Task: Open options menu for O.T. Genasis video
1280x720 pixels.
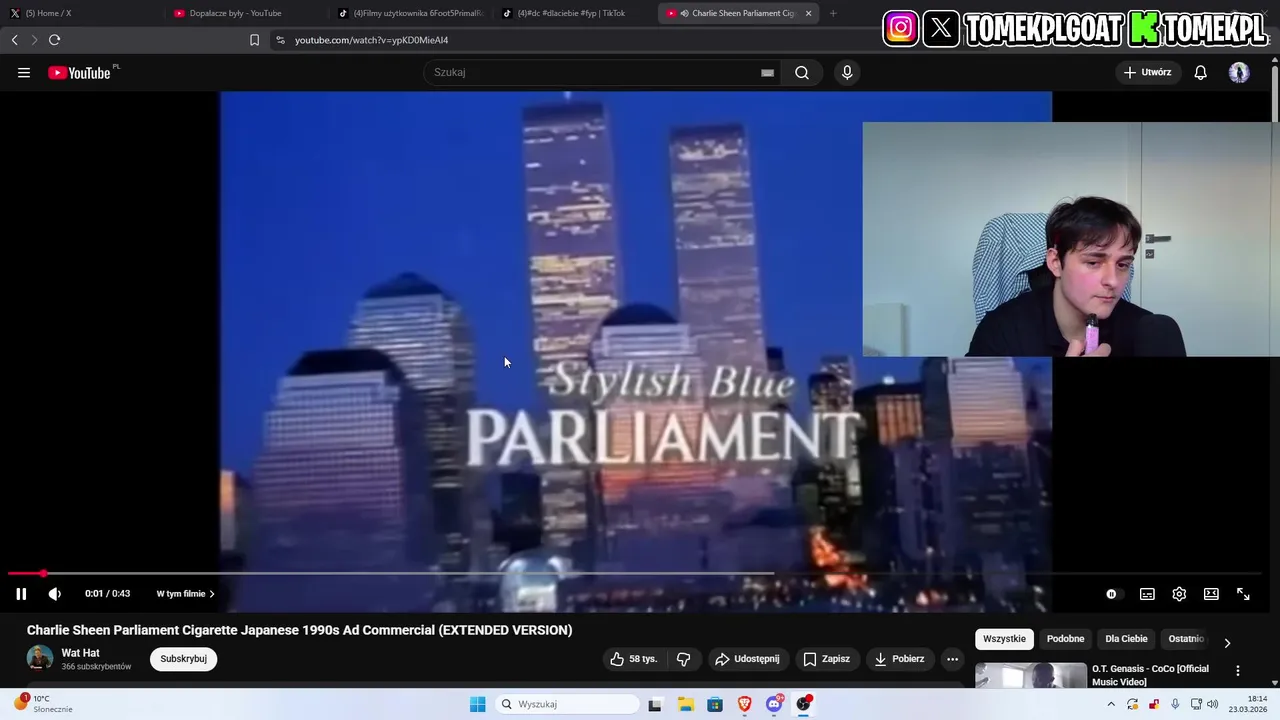Action: (x=1238, y=671)
